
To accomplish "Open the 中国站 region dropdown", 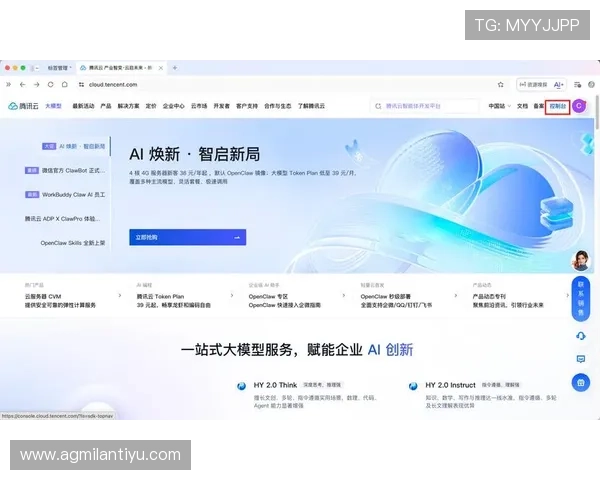I will (499, 106).
